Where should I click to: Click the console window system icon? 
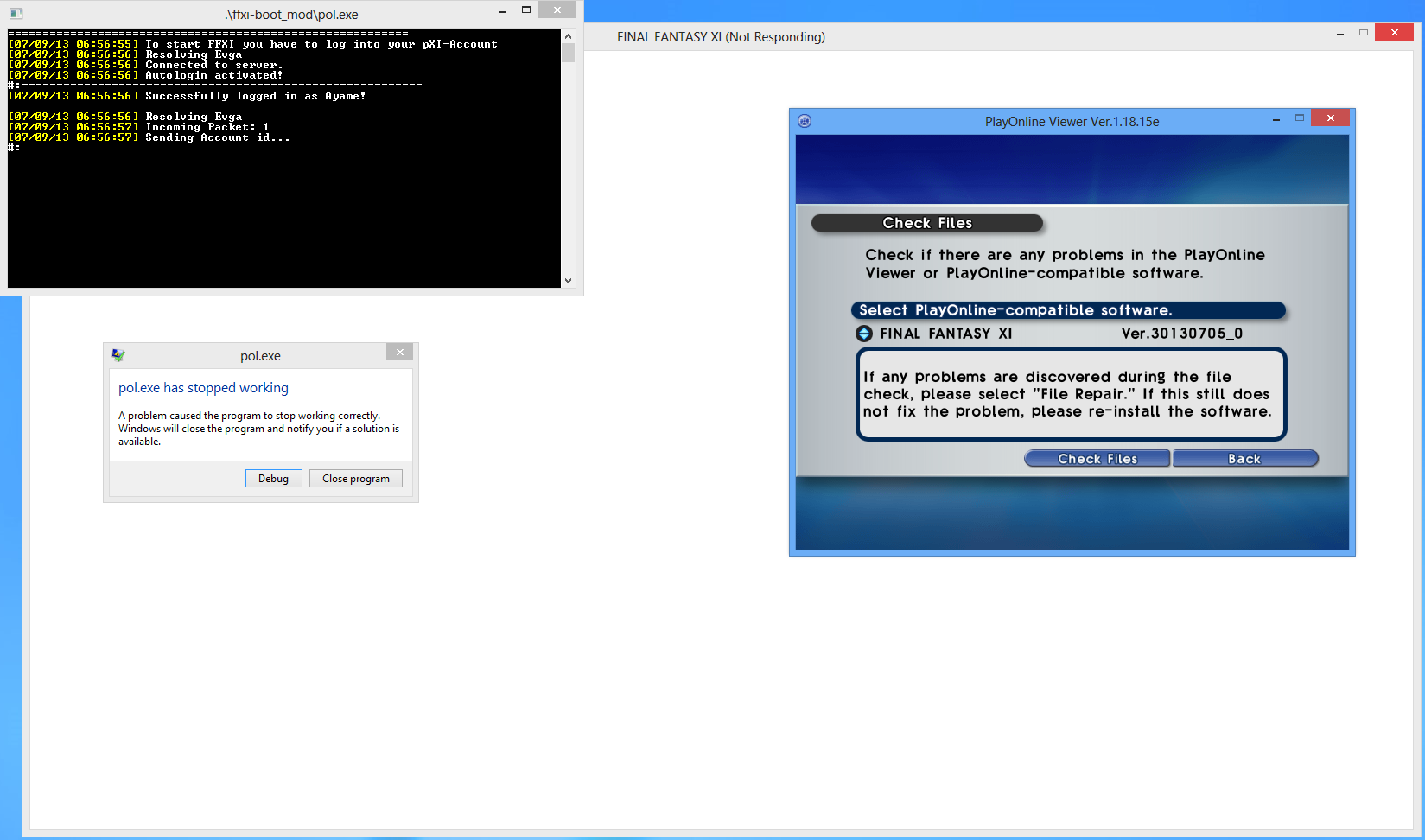pos(16,14)
